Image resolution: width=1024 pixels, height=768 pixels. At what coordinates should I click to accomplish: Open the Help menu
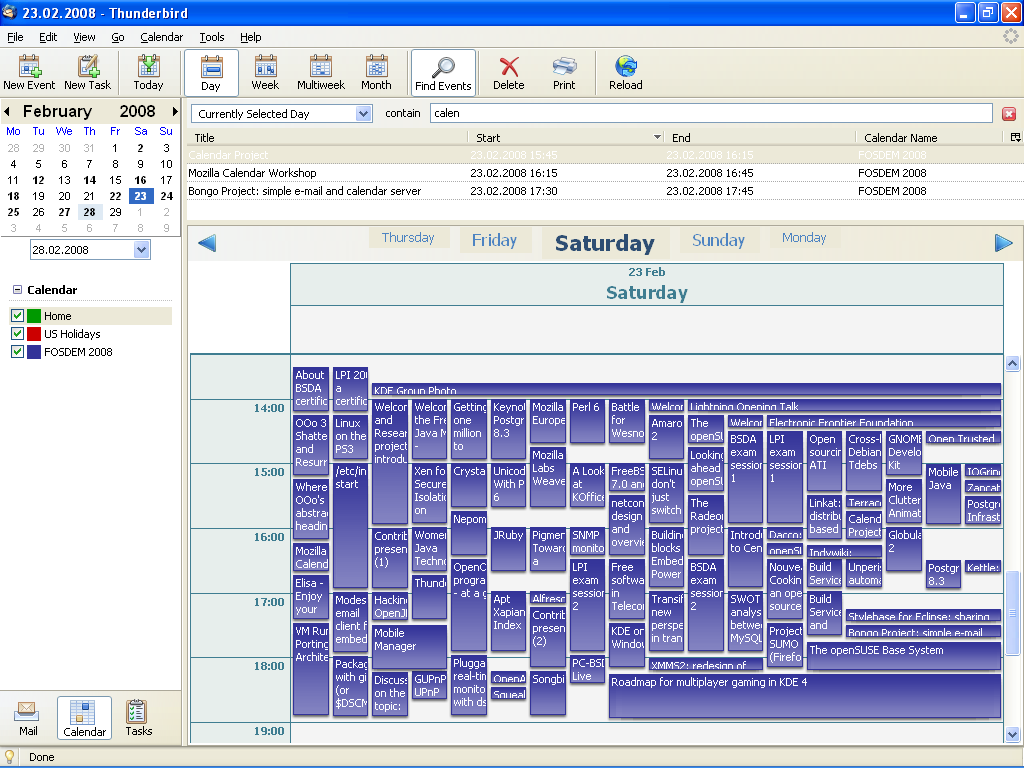click(250, 37)
